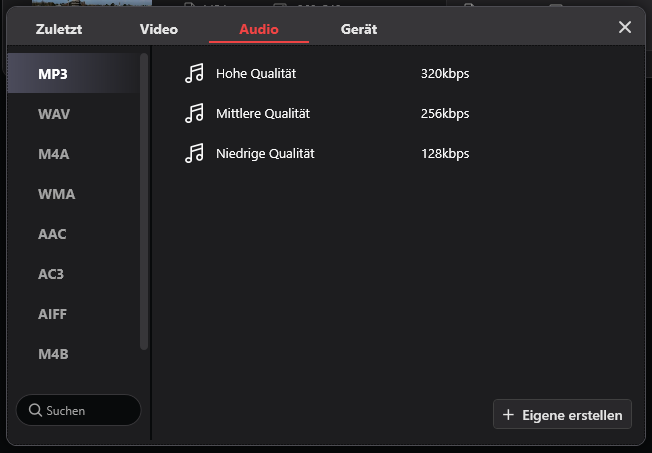The width and height of the screenshot is (652, 453).
Task: Click the plus icon on Eigene erstellen
Action: (508, 415)
